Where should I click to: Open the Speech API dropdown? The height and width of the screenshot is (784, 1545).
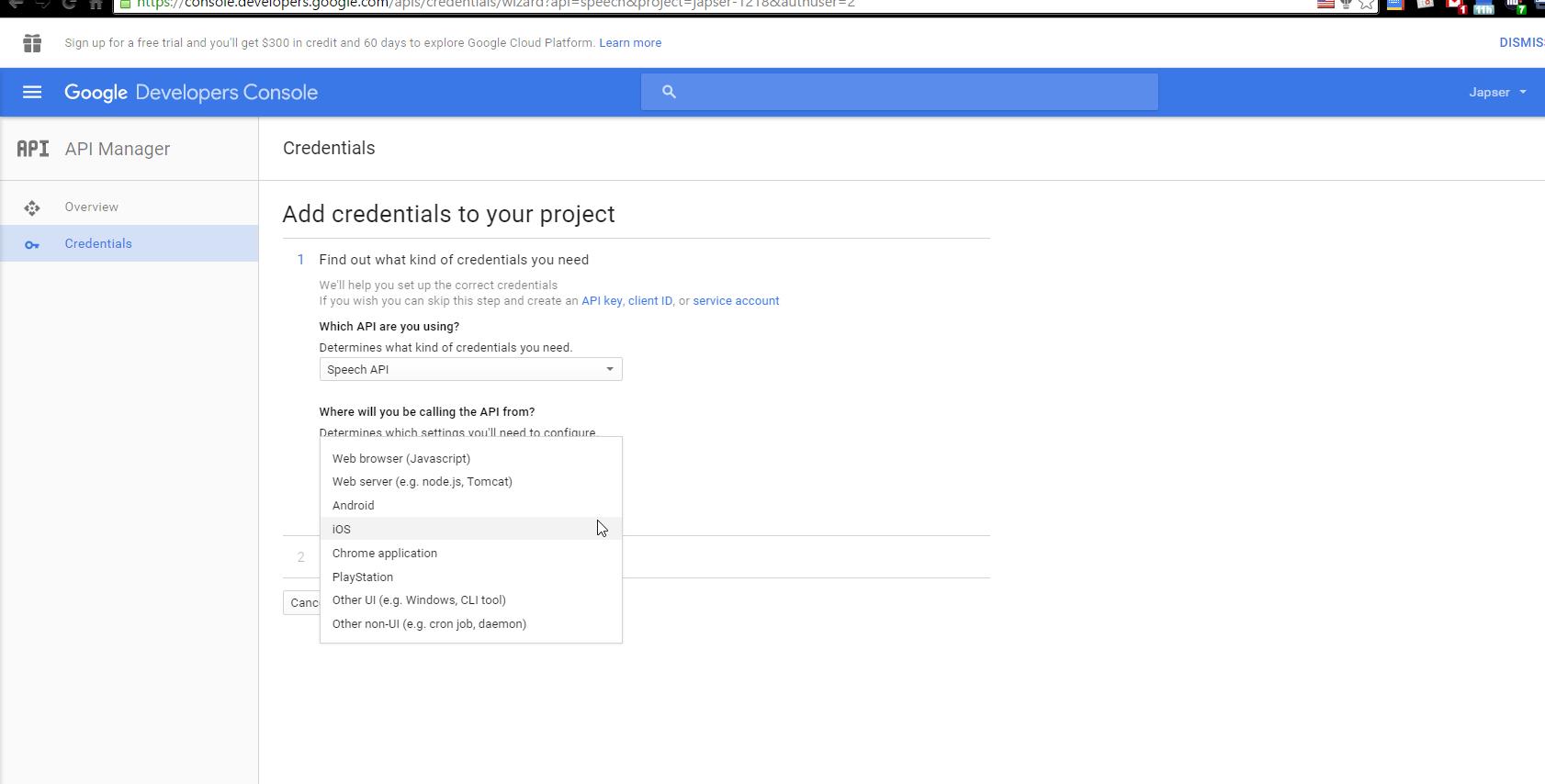click(470, 369)
